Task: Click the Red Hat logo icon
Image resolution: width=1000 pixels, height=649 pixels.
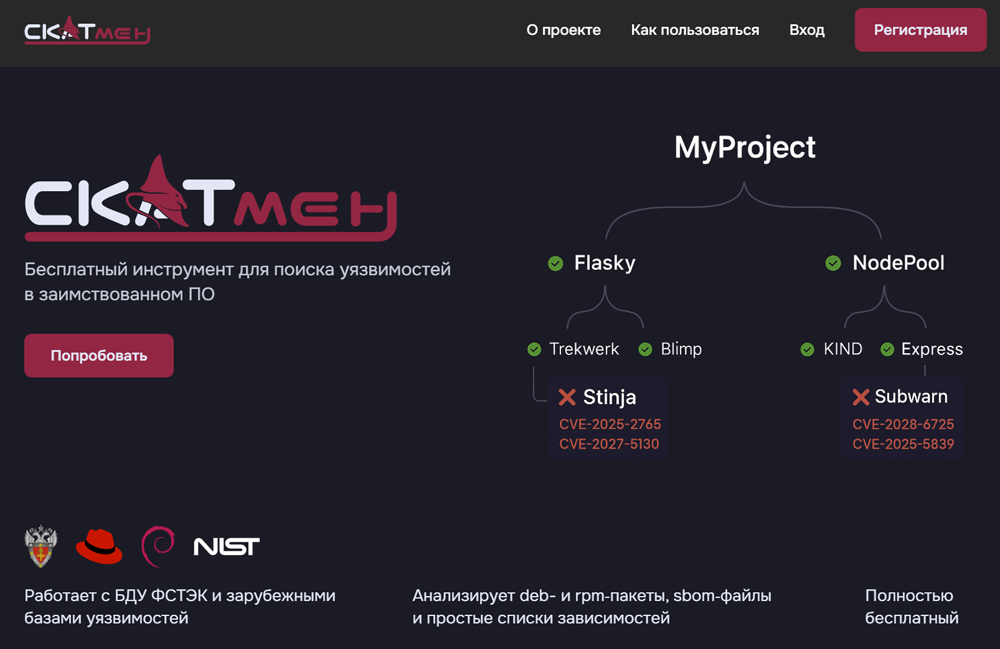Action: click(x=99, y=546)
